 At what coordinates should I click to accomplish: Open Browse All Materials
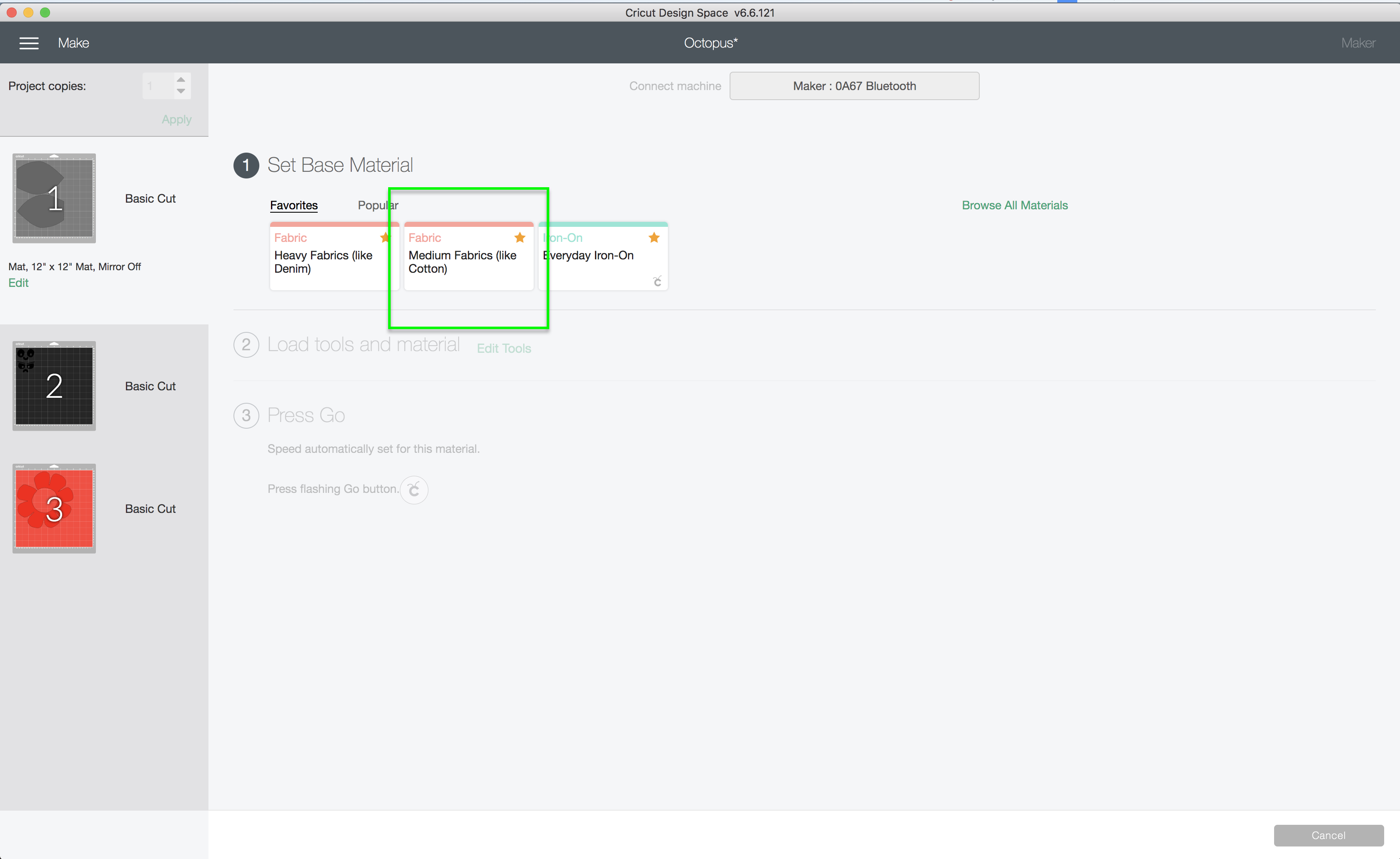[x=1014, y=205]
